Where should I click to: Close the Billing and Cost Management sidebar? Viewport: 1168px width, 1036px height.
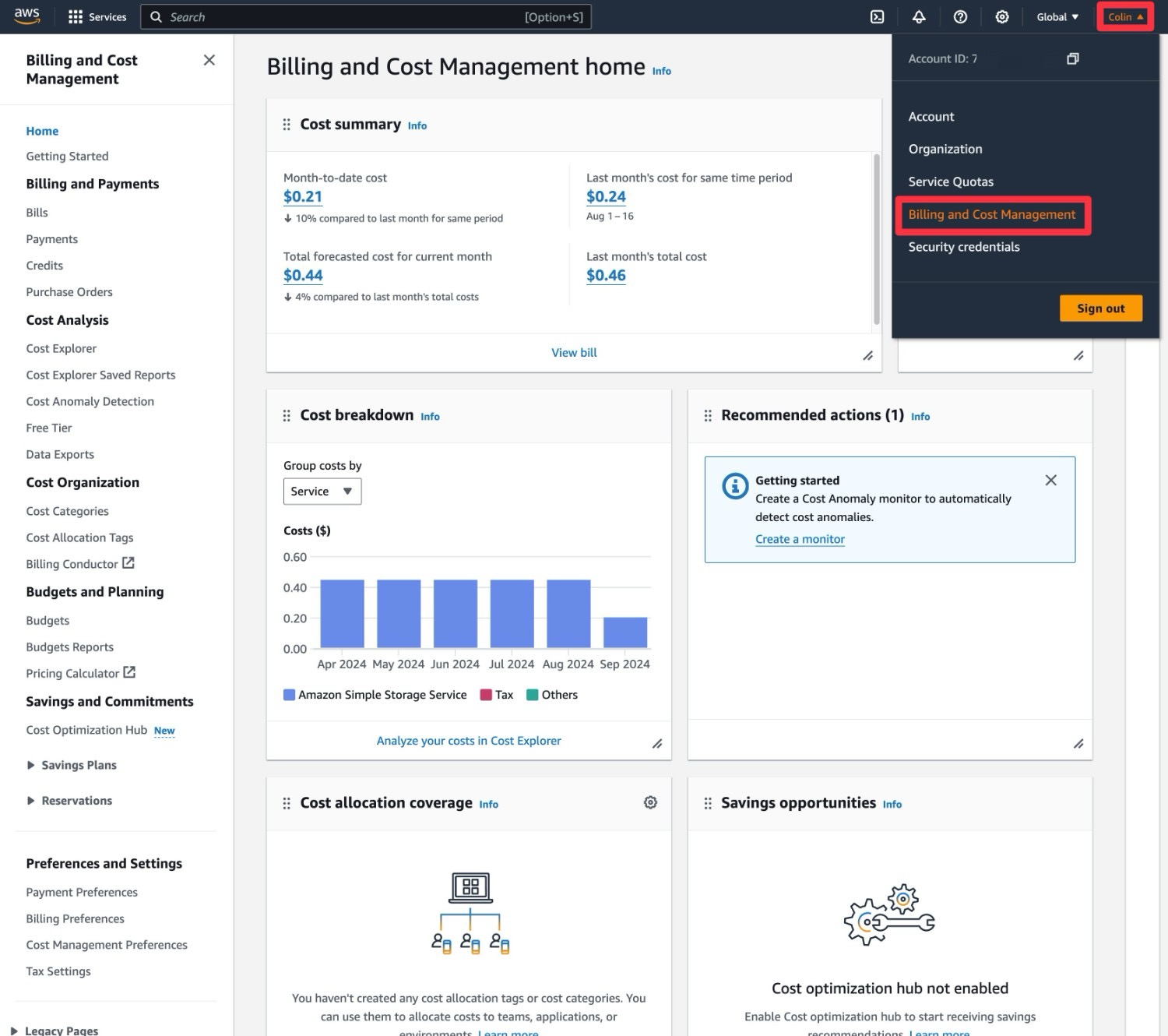[209, 60]
